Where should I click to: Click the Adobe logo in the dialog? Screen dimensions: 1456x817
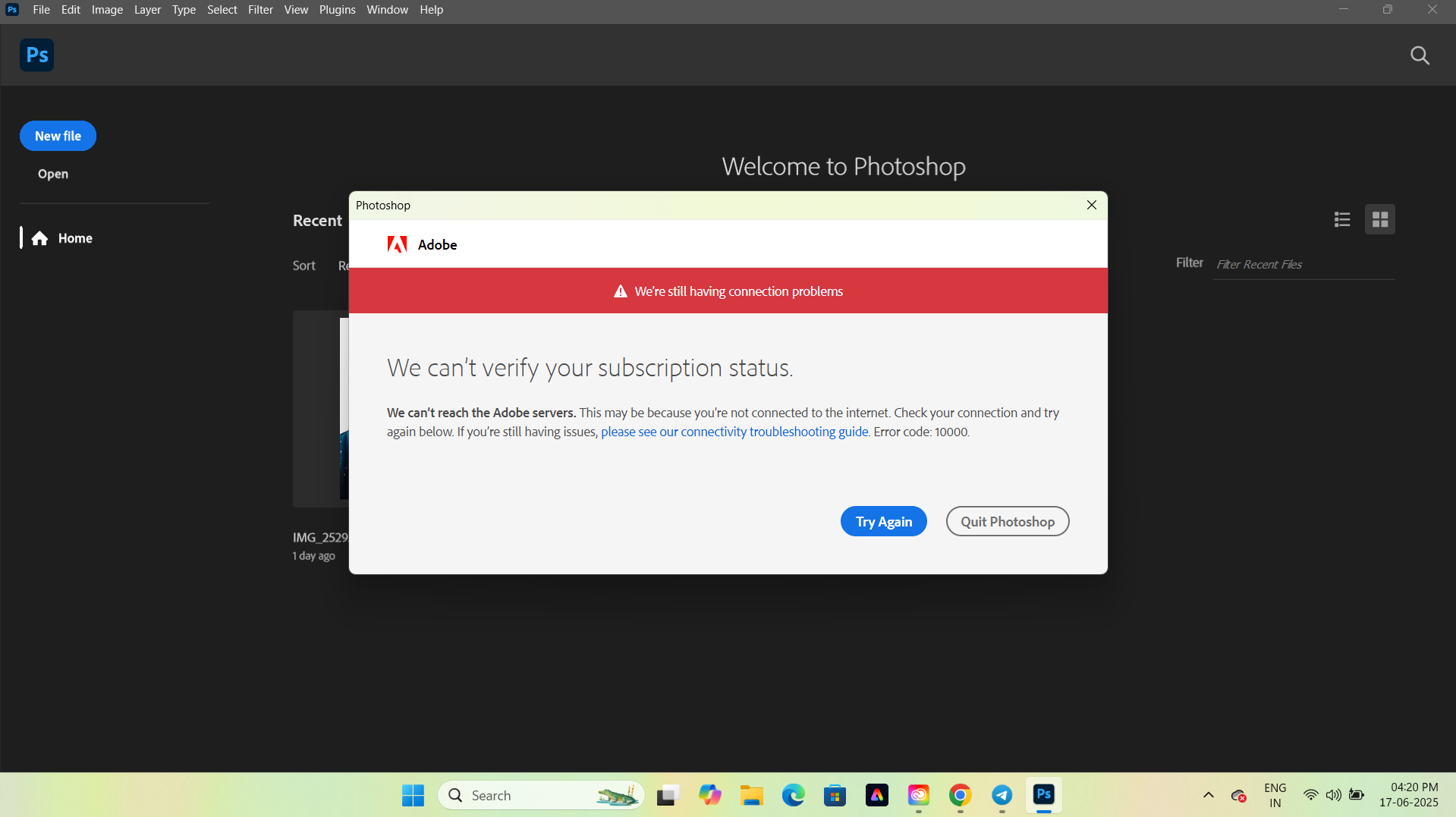point(397,244)
